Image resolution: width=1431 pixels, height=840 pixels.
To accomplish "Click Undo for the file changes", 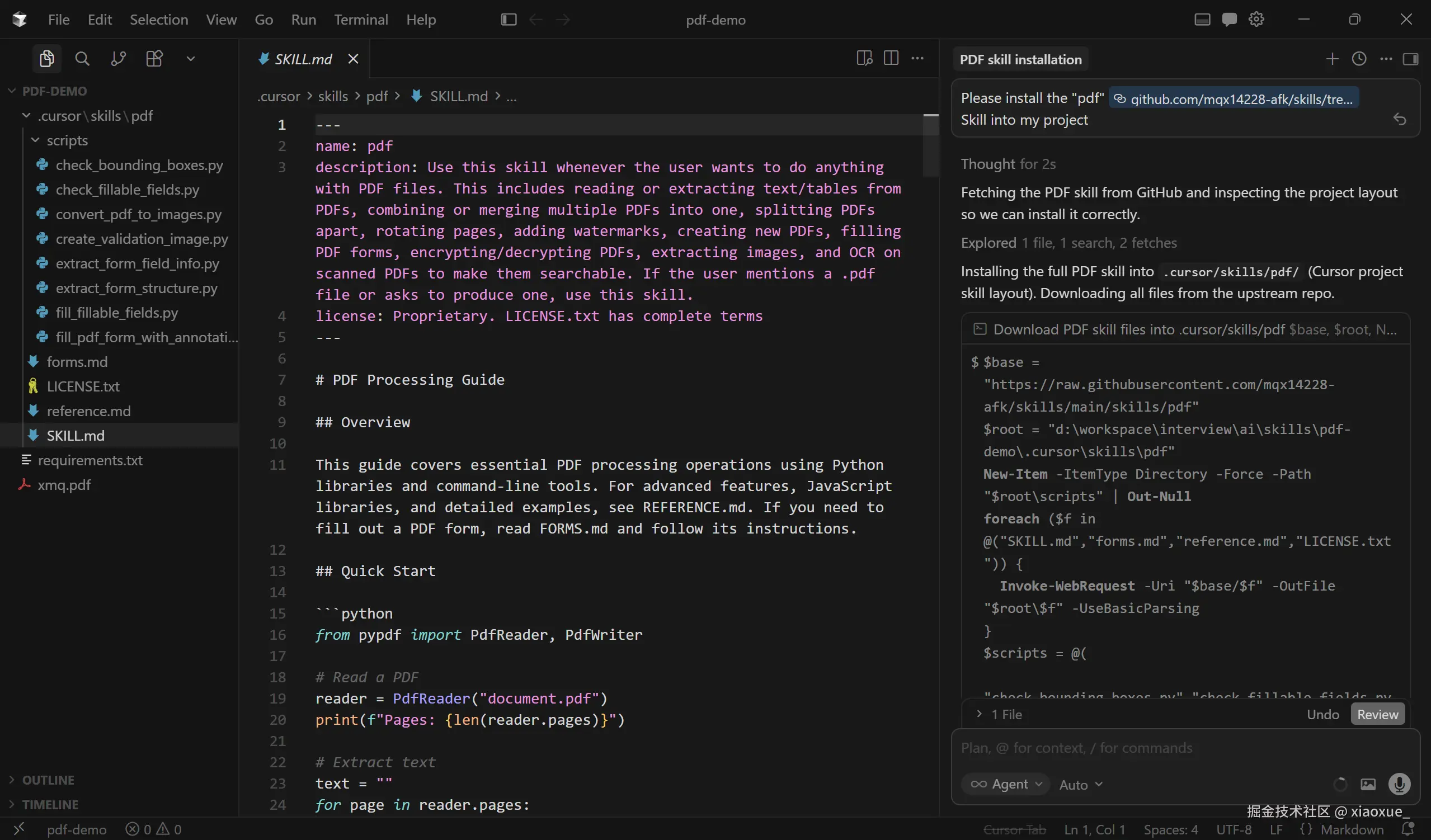I will (x=1322, y=714).
